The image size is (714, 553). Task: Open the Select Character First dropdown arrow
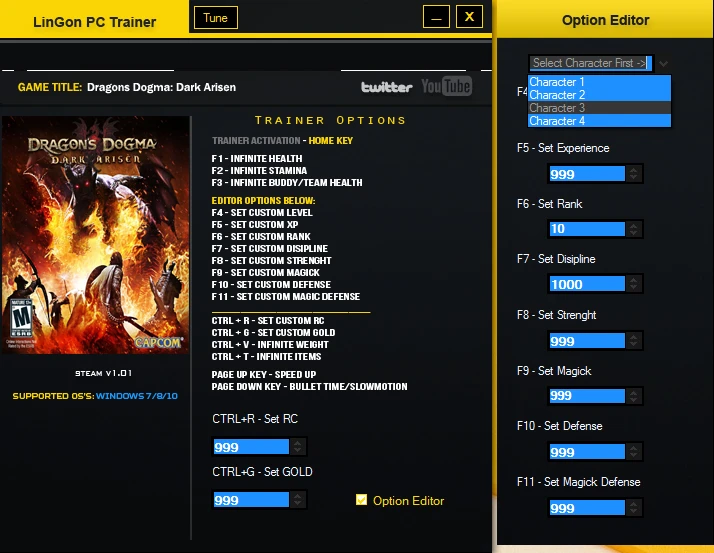pyautogui.click(x=663, y=63)
